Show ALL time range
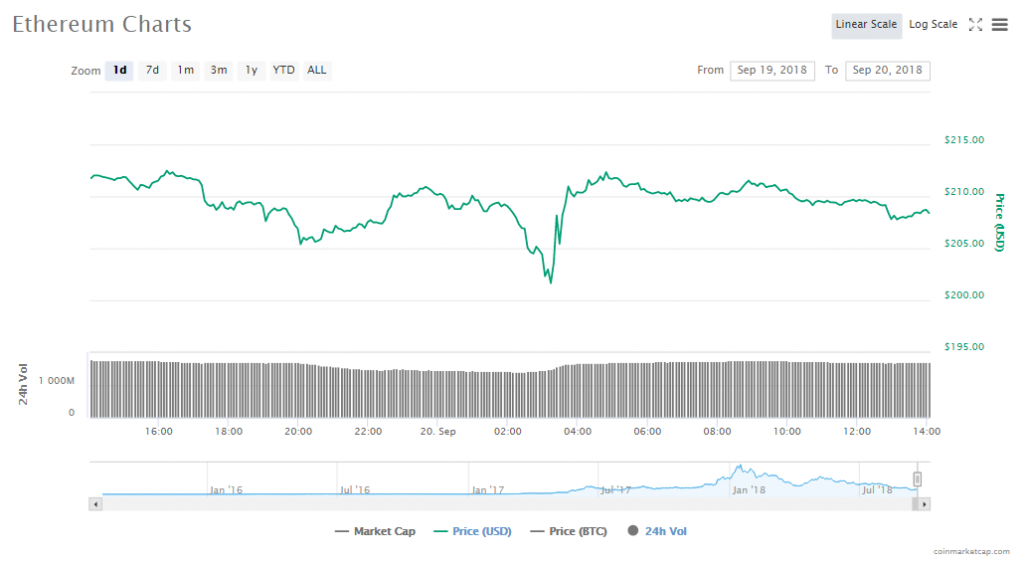The image size is (1024, 565). (x=316, y=71)
